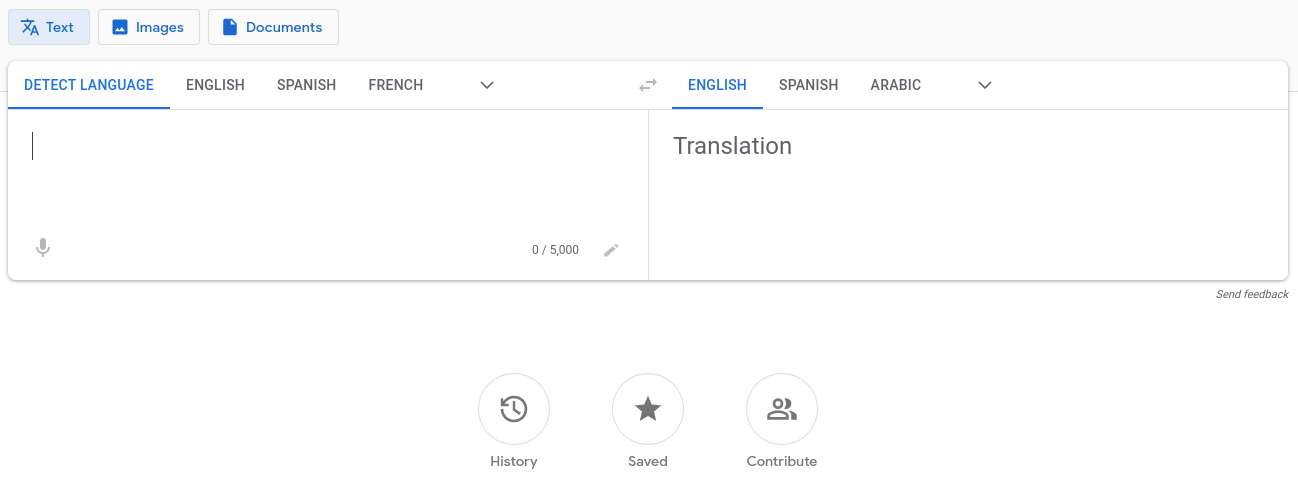The width and height of the screenshot is (1298, 488).
Task: Expand more source languages dropdown
Action: coord(487,85)
